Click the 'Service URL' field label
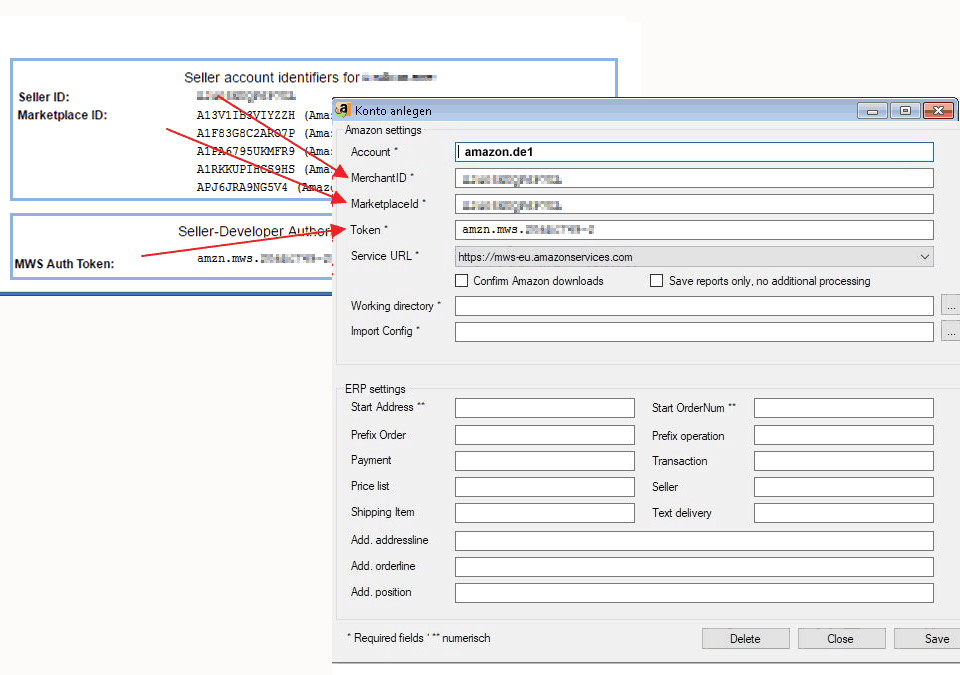960x675 pixels. [384, 256]
